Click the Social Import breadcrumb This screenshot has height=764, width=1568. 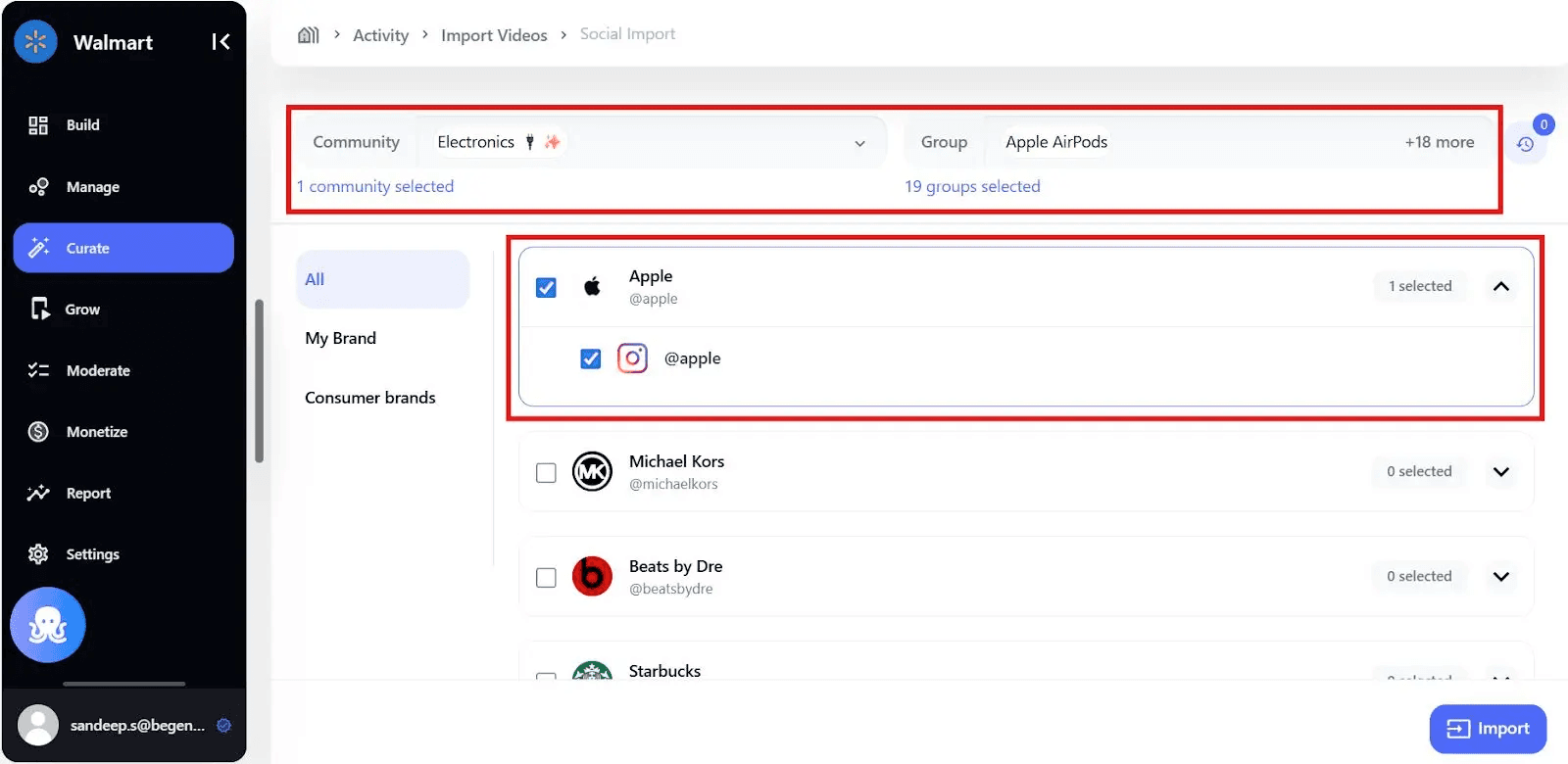627,34
